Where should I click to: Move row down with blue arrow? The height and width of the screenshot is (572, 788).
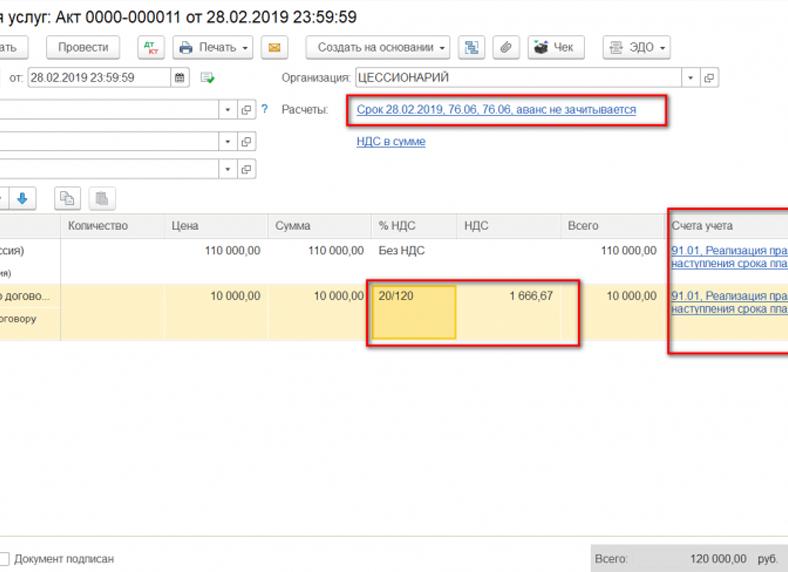click(22, 199)
